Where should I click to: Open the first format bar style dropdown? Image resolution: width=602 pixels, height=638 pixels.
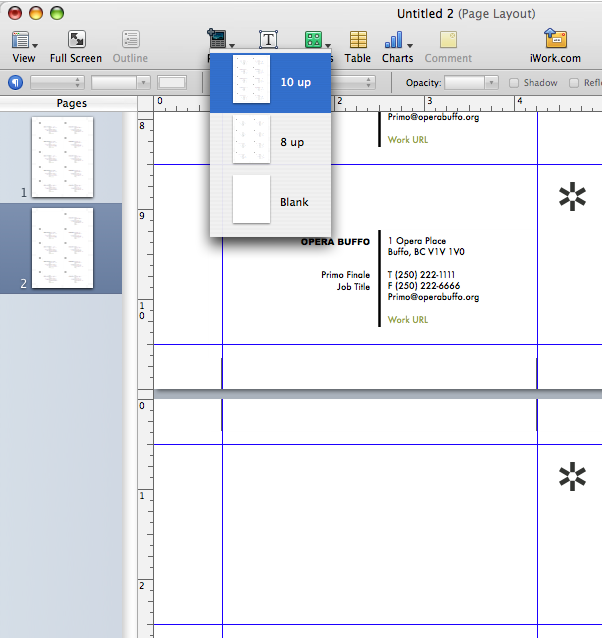tap(57, 82)
